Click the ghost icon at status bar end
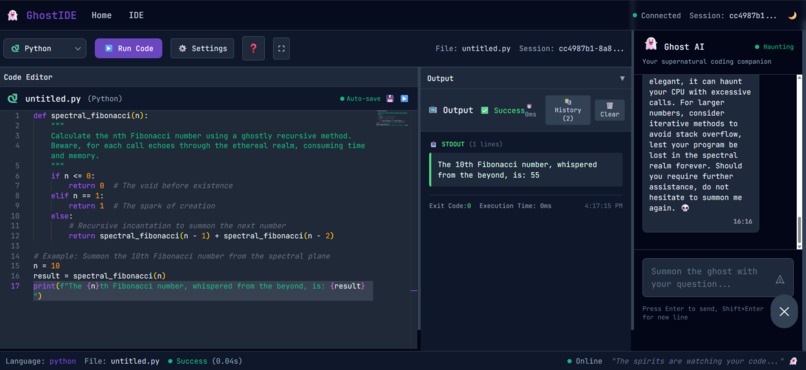Image resolution: width=806 pixels, height=370 pixels. [x=794, y=361]
